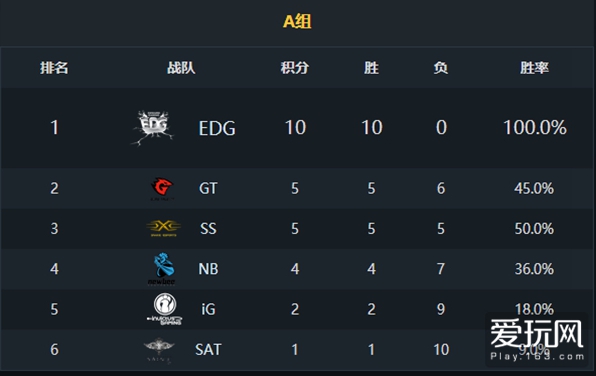Image resolution: width=596 pixels, height=376 pixels.
Task: Click the 胜率 column header
Action: (534, 68)
